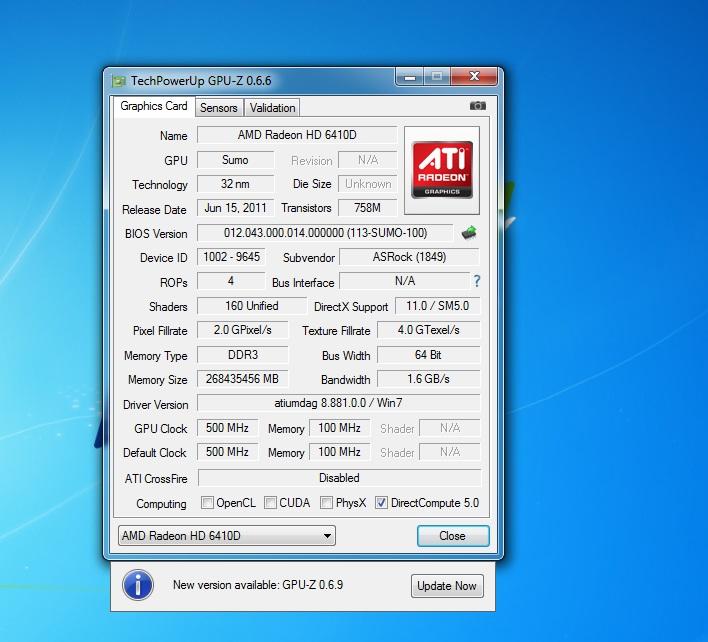Click the screenshot camera icon
This screenshot has width=708, height=642.
pyautogui.click(x=477, y=106)
